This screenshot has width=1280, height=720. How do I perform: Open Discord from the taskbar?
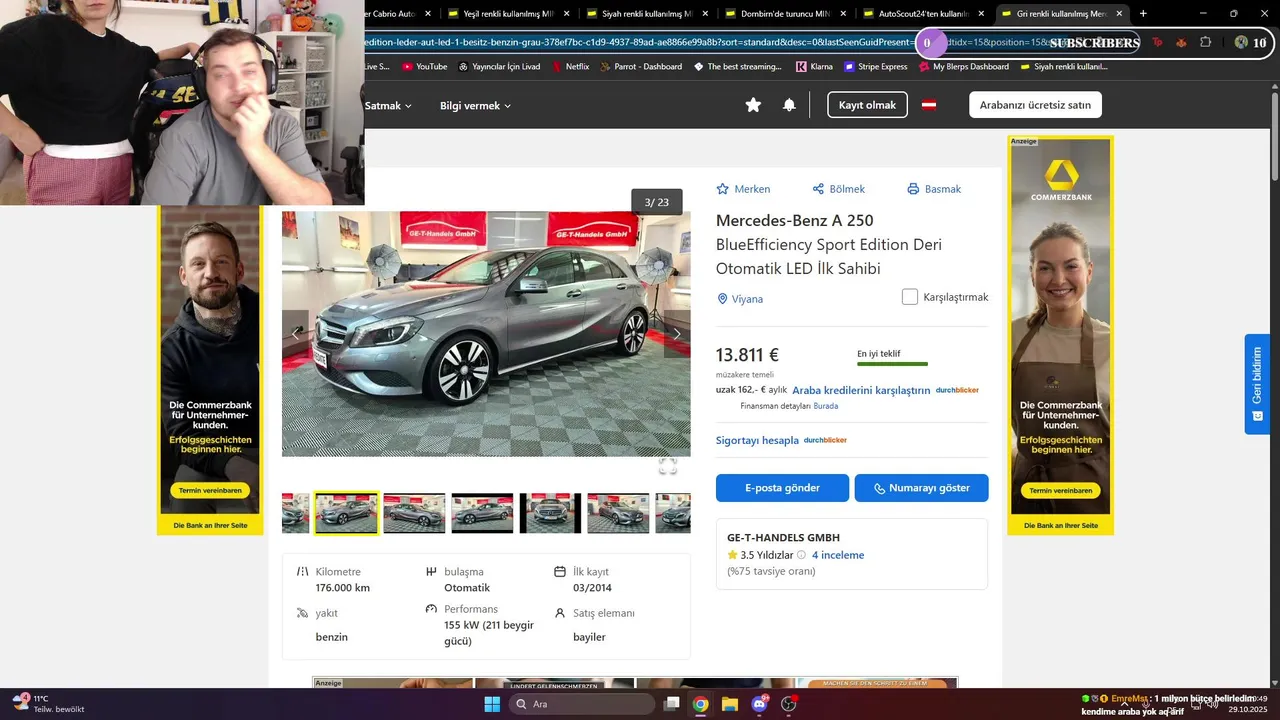coord(759,704)
